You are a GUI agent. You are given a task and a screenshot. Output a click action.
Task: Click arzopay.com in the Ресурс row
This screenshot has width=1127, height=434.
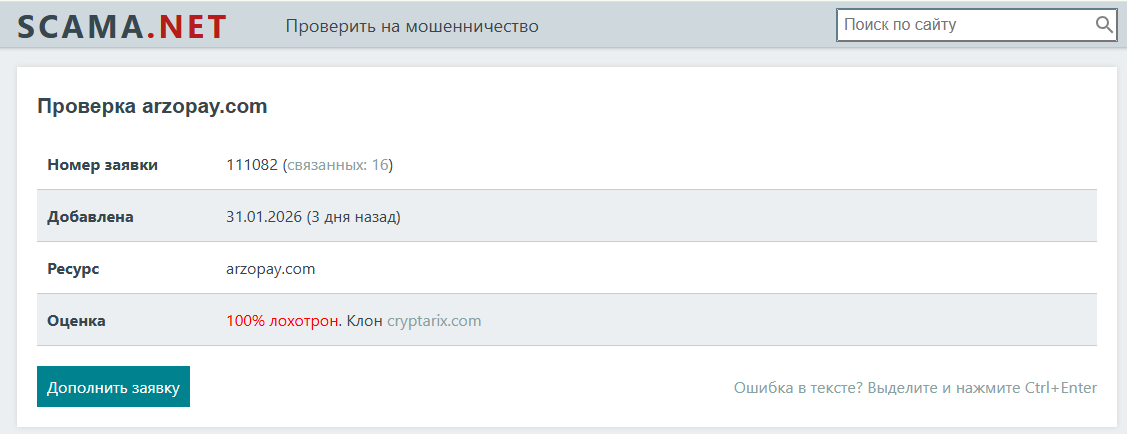[271, 269]
